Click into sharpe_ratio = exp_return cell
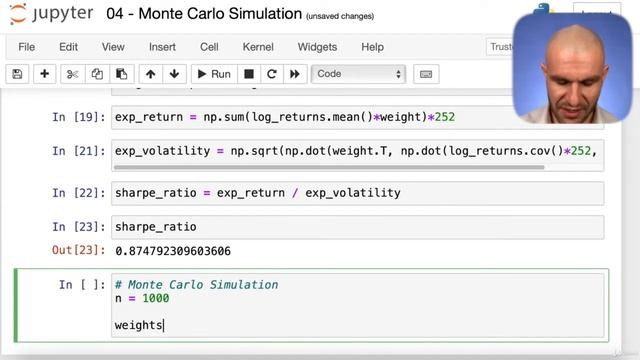This screenshot has height=360, width=640. (x=358, y=193)
